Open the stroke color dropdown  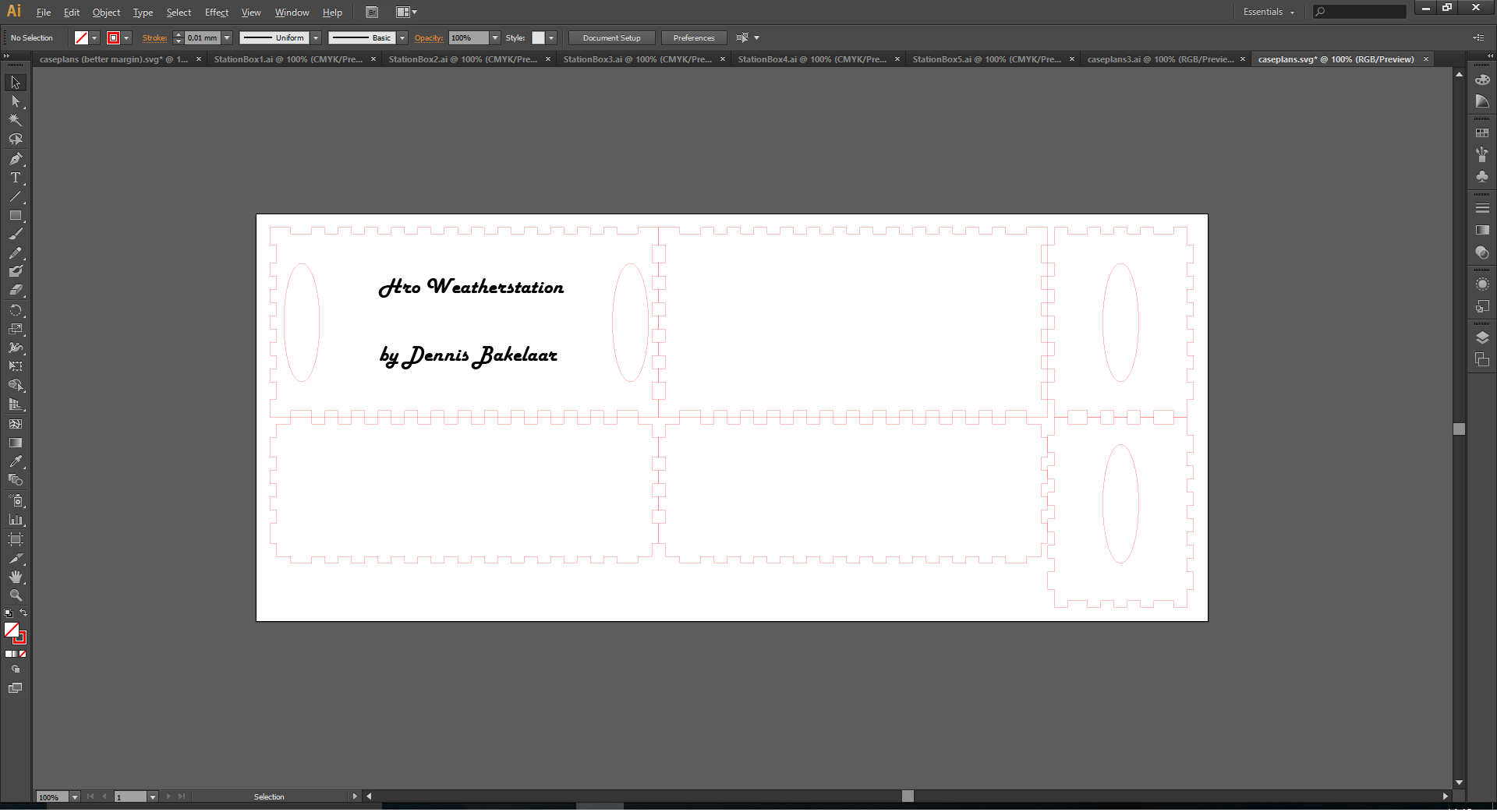pyautogui.click(x=127, y=38)
